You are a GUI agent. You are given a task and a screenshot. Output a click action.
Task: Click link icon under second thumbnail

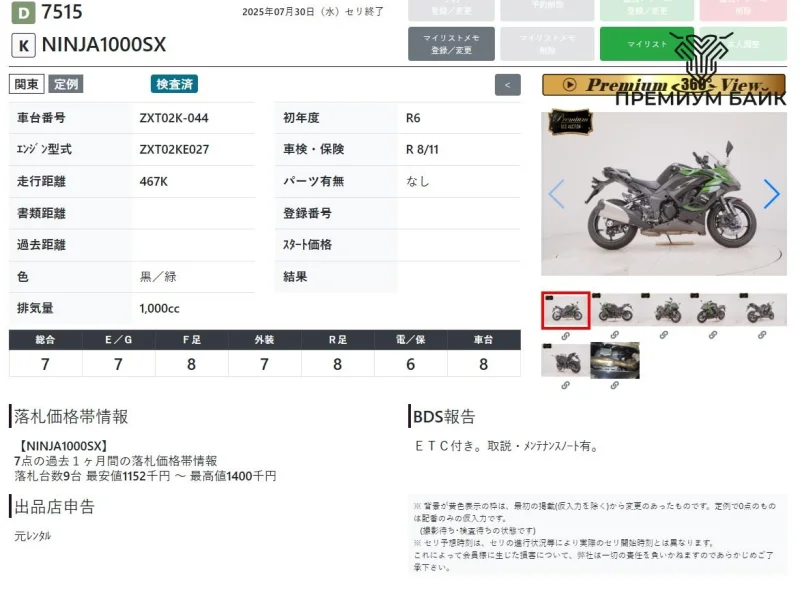[x=615, y=336]
